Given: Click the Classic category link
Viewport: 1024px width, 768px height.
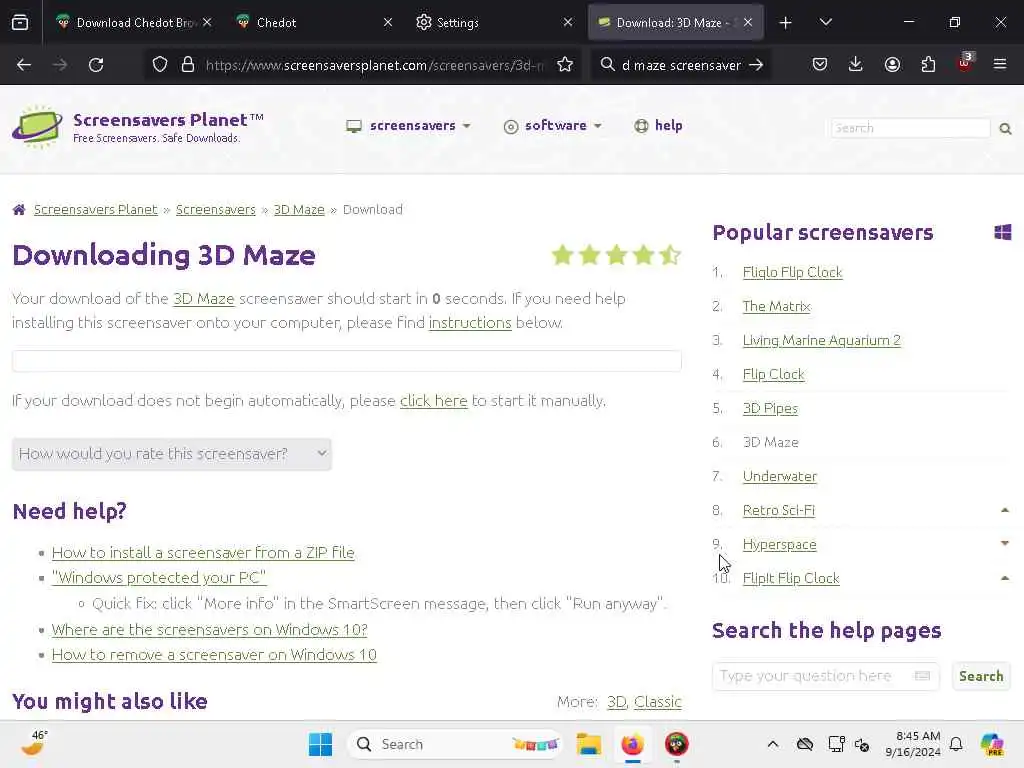Looking at the screenshot, I should pos(658,701).
